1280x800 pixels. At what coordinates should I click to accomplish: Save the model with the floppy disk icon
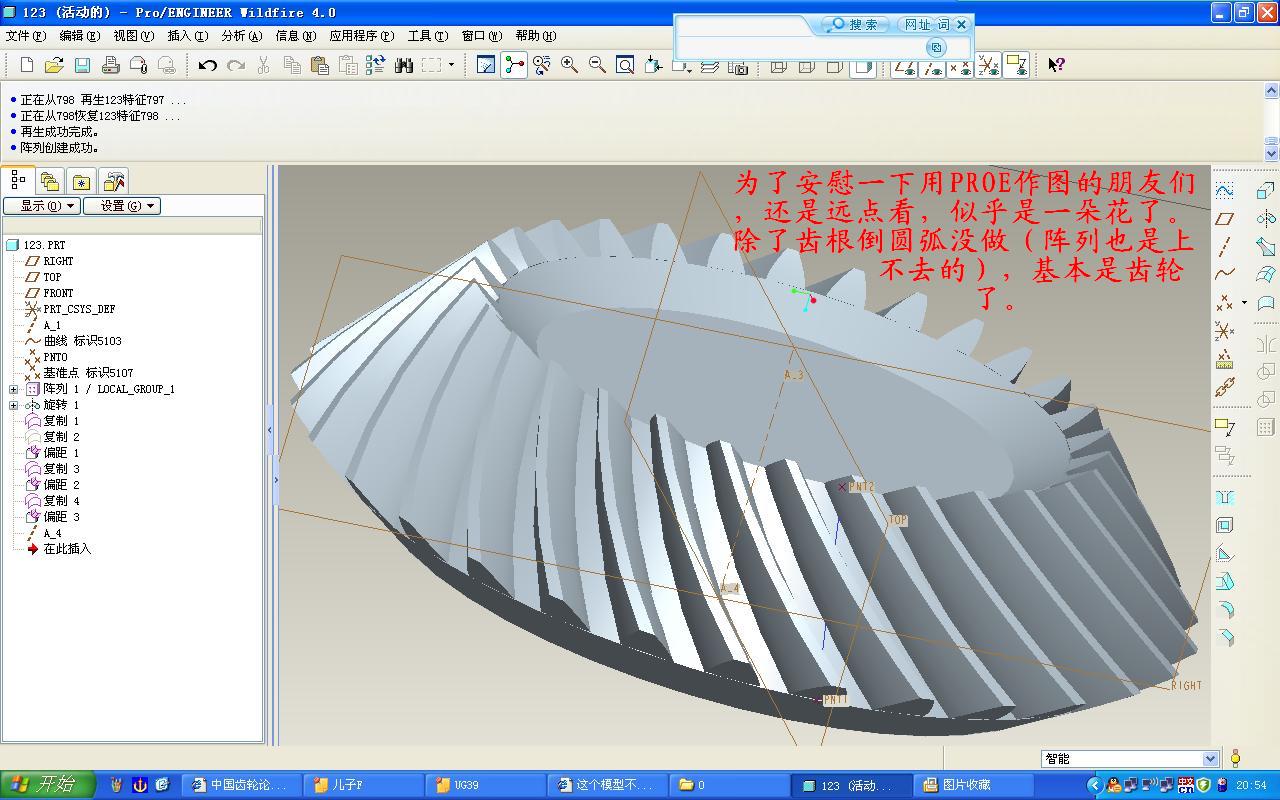[x=82, y=65]
